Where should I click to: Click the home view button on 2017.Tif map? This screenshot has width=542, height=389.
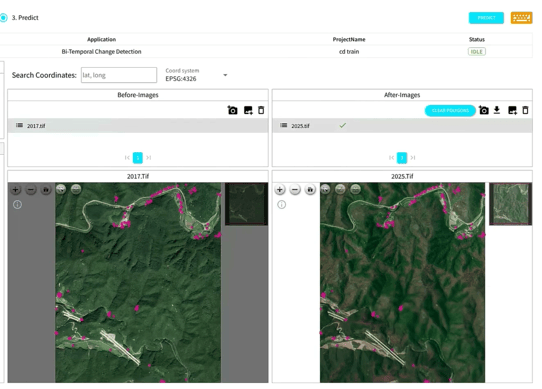point(46,189)
